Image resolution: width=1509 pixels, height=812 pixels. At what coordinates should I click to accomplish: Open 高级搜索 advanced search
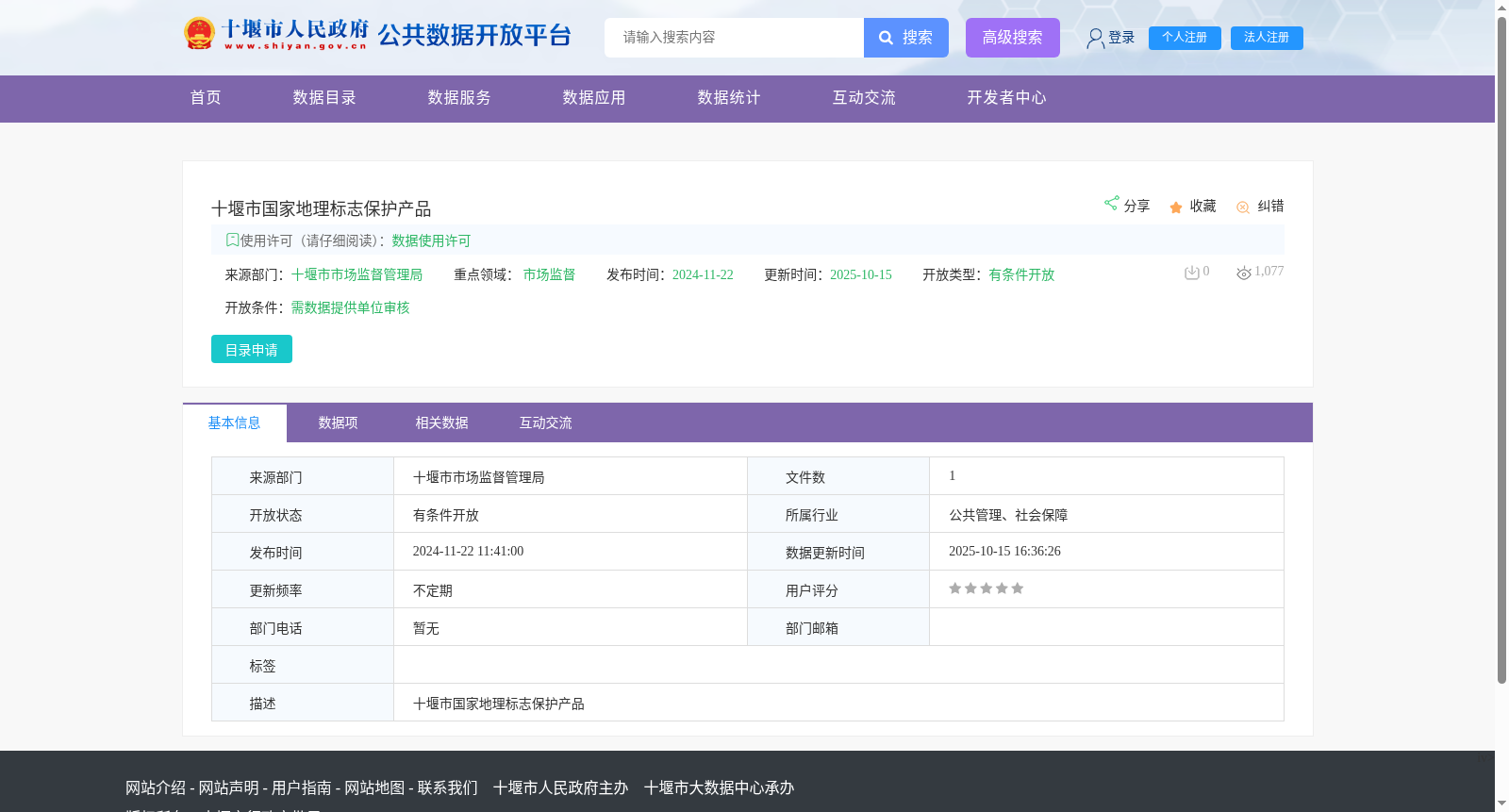coord(1013,38)
